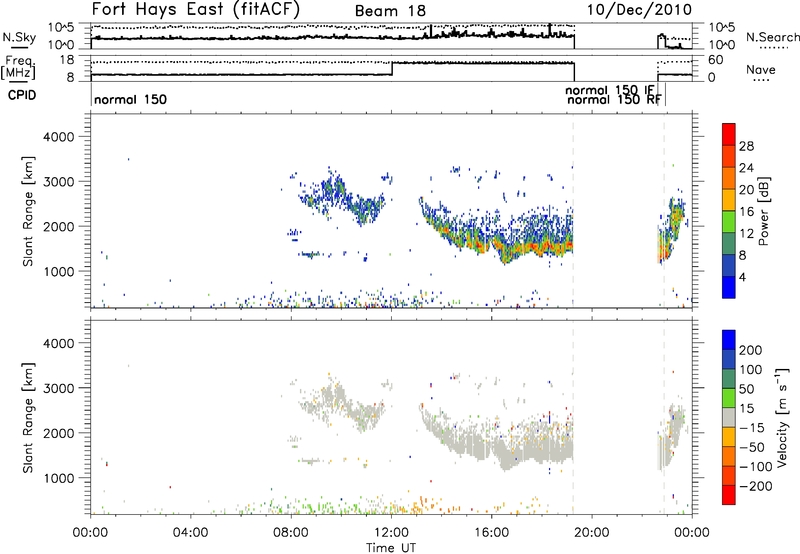
Task: Click the '16' Power colorbar tick label
Action: (746, 212)
